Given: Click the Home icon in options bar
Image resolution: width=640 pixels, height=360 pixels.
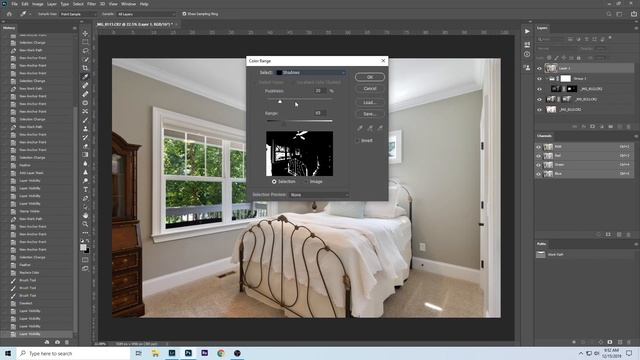Looking at the screenshot, I should pos(9,14).
